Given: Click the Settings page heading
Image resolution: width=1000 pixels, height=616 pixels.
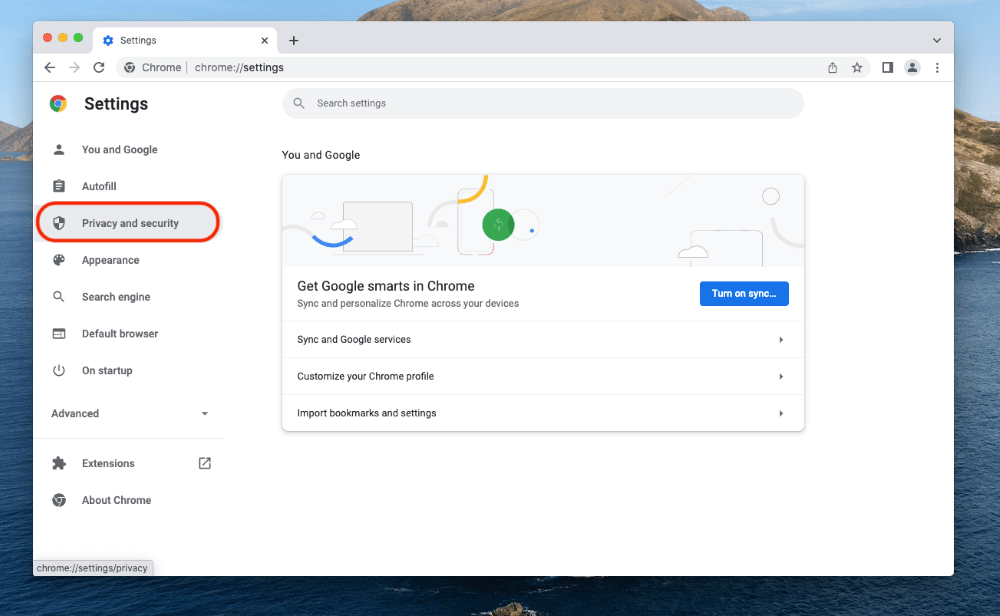Looking at the screenshot, I should [x=116, y=104].
